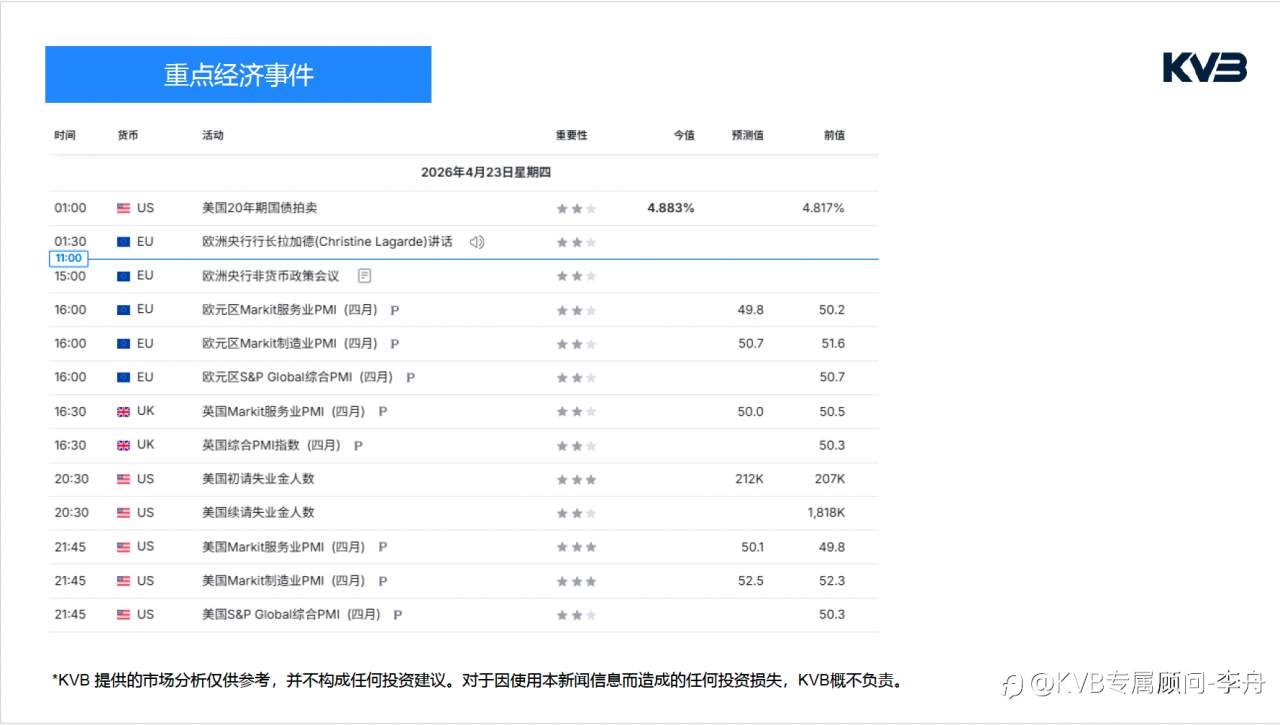The width and height of the screenshot is (1280, 725).
Task: Select the 重点经济事件 header tab
Action: [x=238, y=74]
